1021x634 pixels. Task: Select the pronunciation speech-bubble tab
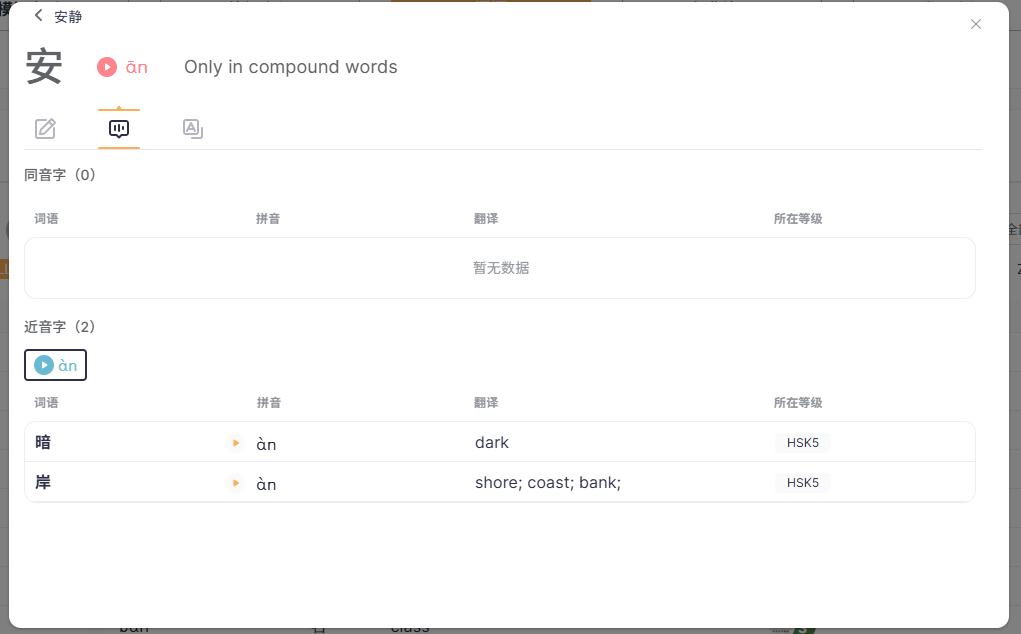click(119, 129)
